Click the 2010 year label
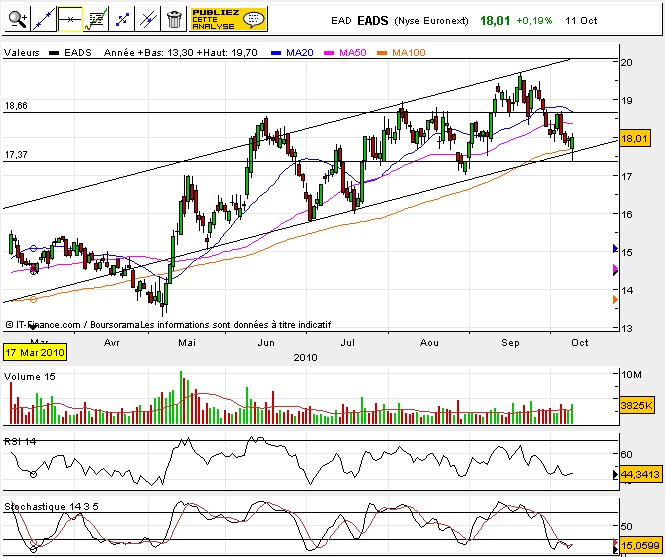The width and height of the screenshot is (666, 557). pos(305,358)
